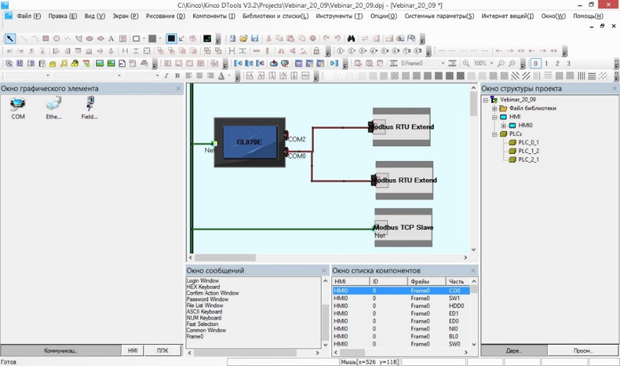The width and height of the screenshot is (620, 366).
Task: Select the arrow pointer tool
Action: pyautogui.click(x=10, y=38)
